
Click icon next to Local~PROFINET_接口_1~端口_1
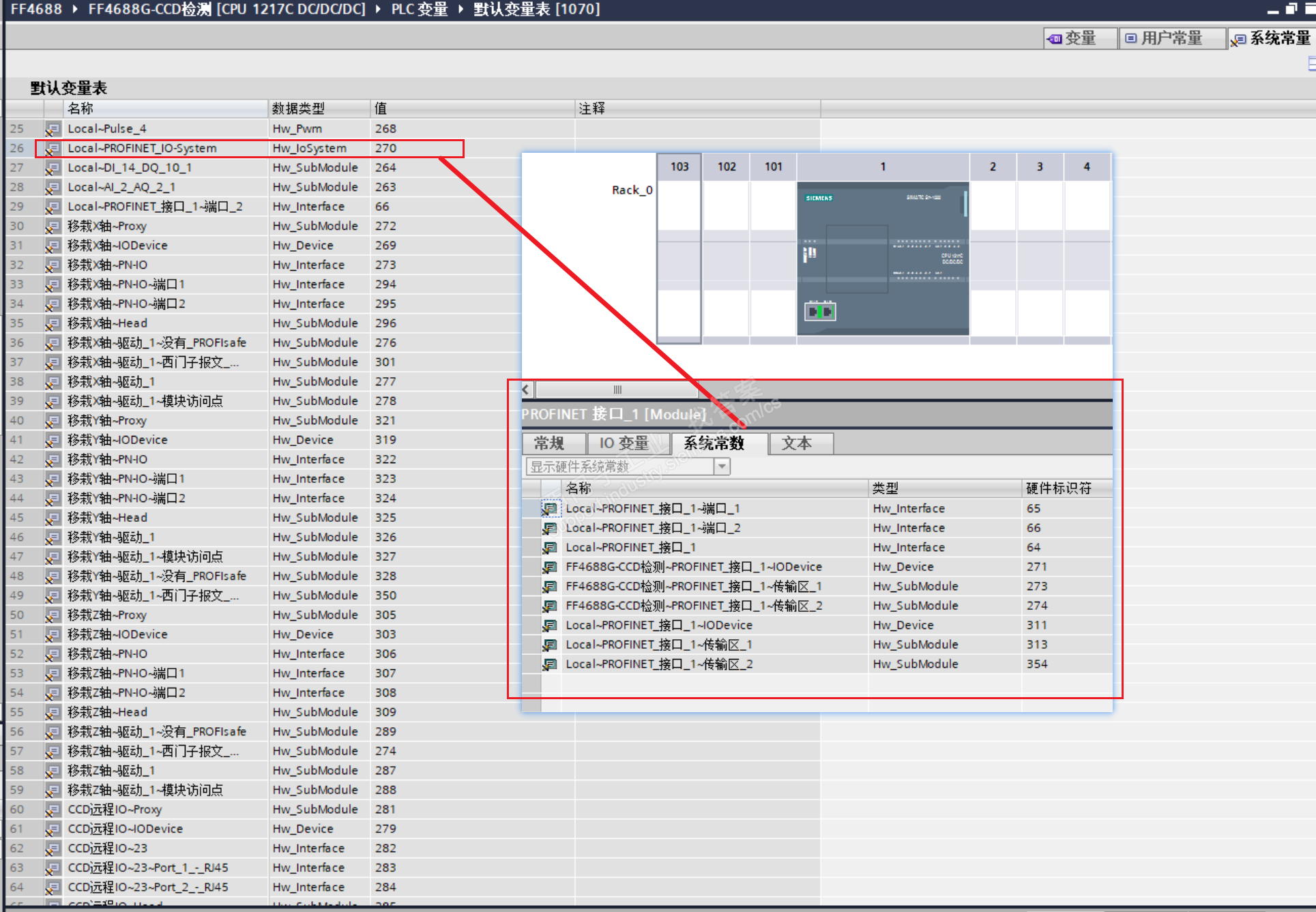pos(550,509)
